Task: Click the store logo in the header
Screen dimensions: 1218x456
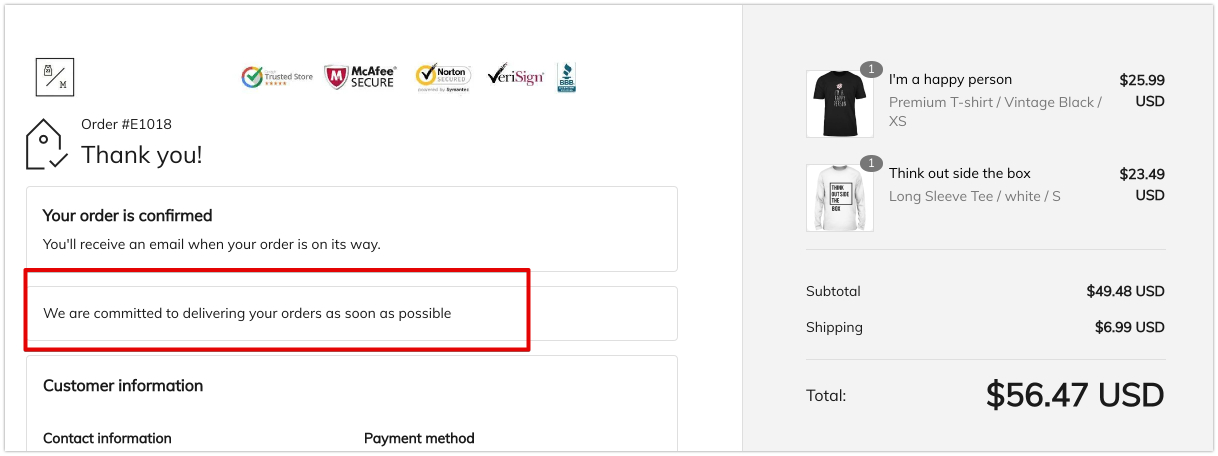Action: coord(55,77)
